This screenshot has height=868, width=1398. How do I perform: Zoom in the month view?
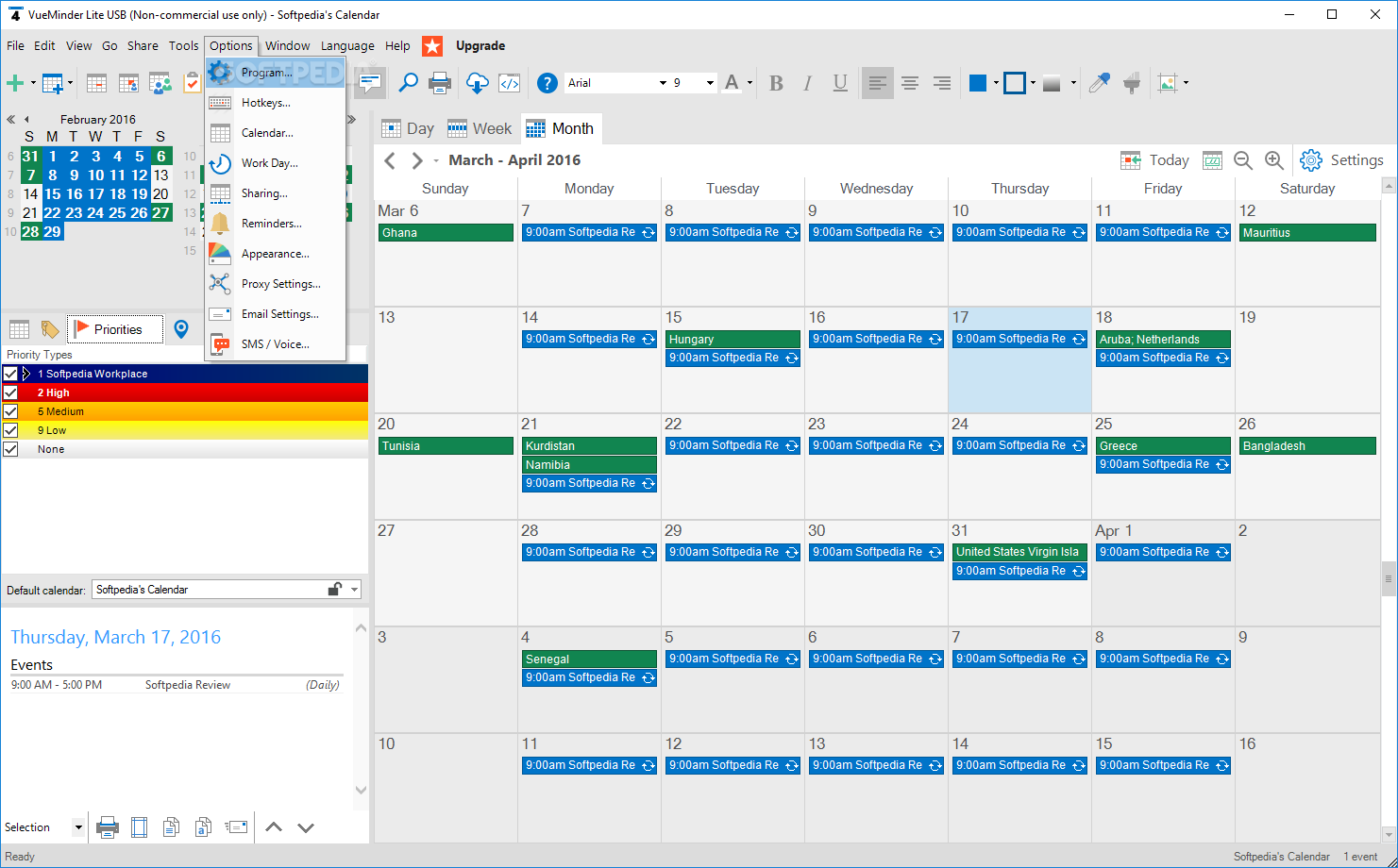coord(1274,160)
